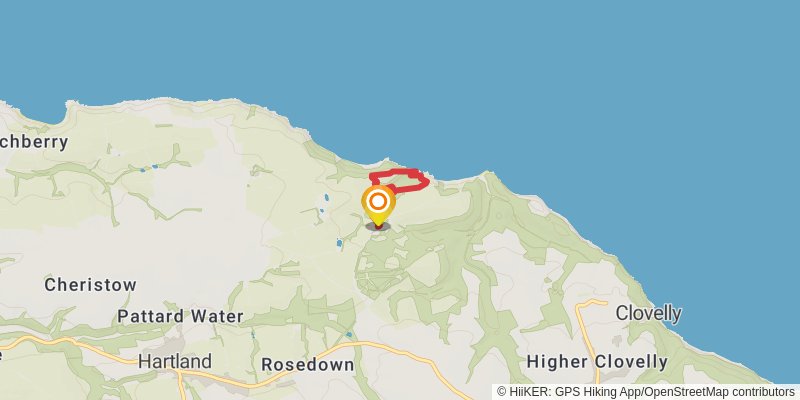Click the Clovelly town label
The image size is (800, 400).
click(648, 313)
